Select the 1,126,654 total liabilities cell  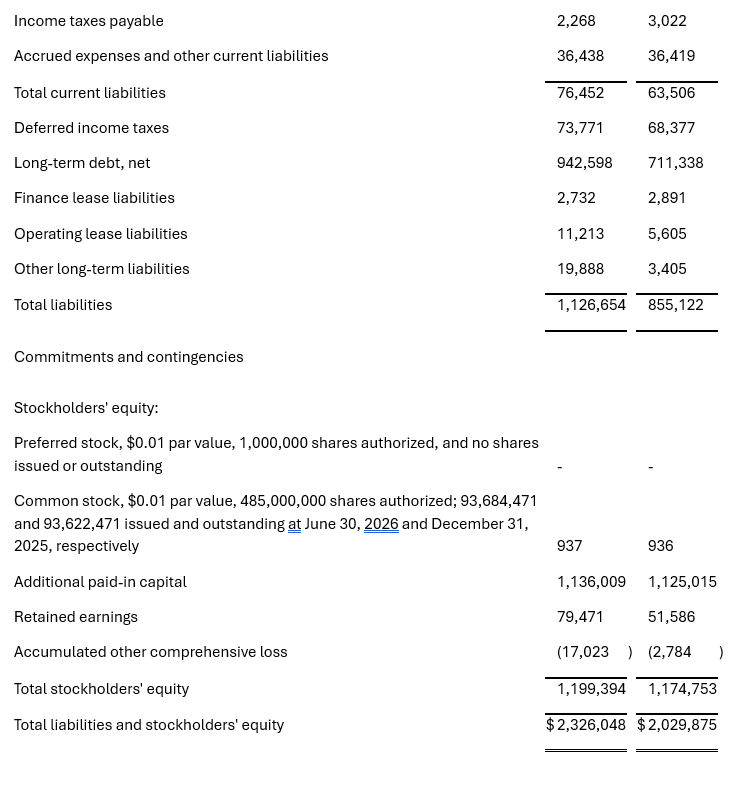click(x=591, y=305)
